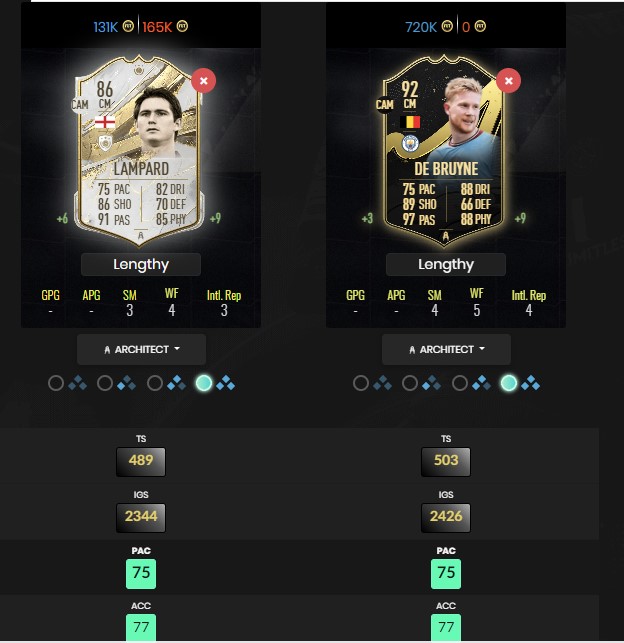The height and width of the screenshot is (643, 624).
Task: Click Lampard's England flag icon
Action: point(105,122)
